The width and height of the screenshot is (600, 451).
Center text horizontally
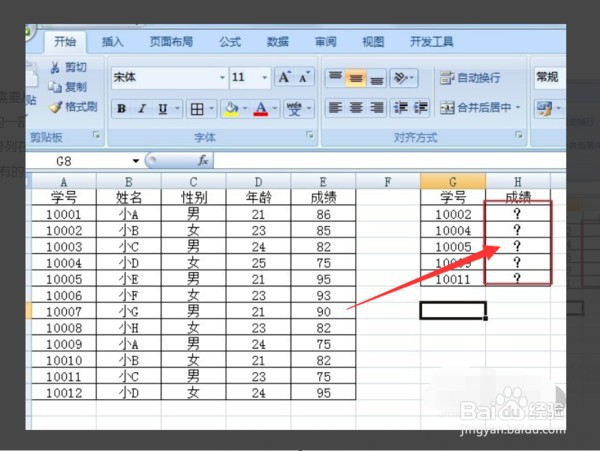(x=356, y=108)
